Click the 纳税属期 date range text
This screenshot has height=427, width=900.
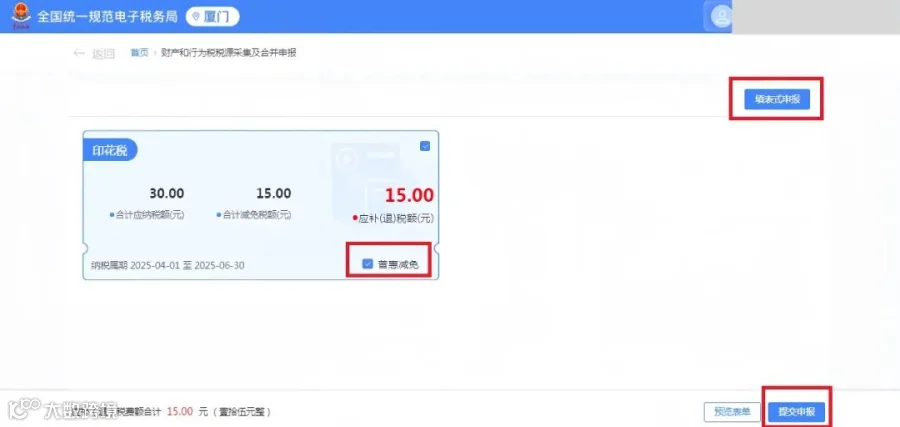[x=168, y=266]
